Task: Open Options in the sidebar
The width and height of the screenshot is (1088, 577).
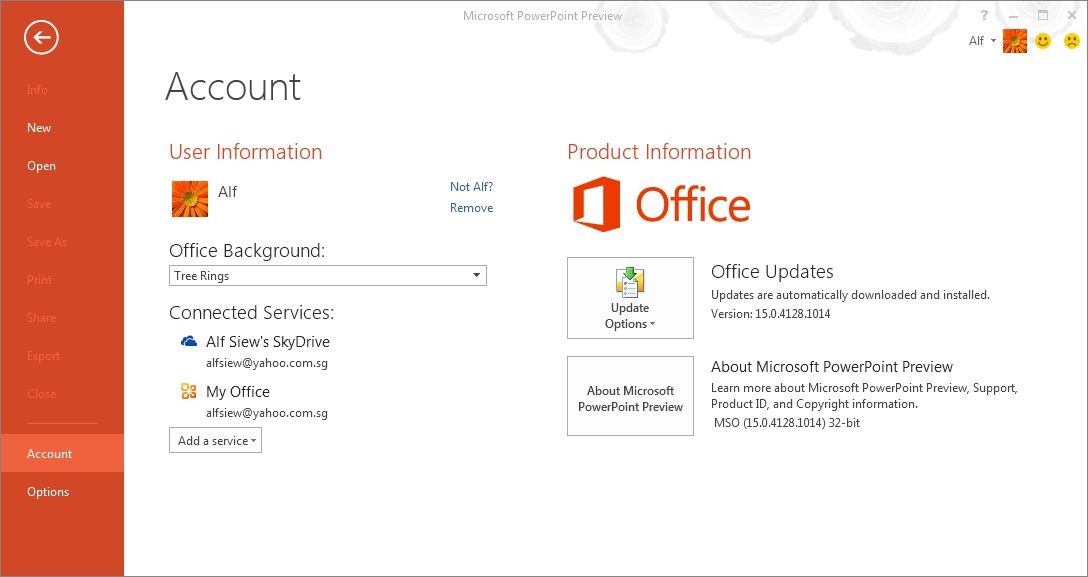Action: 48,492
